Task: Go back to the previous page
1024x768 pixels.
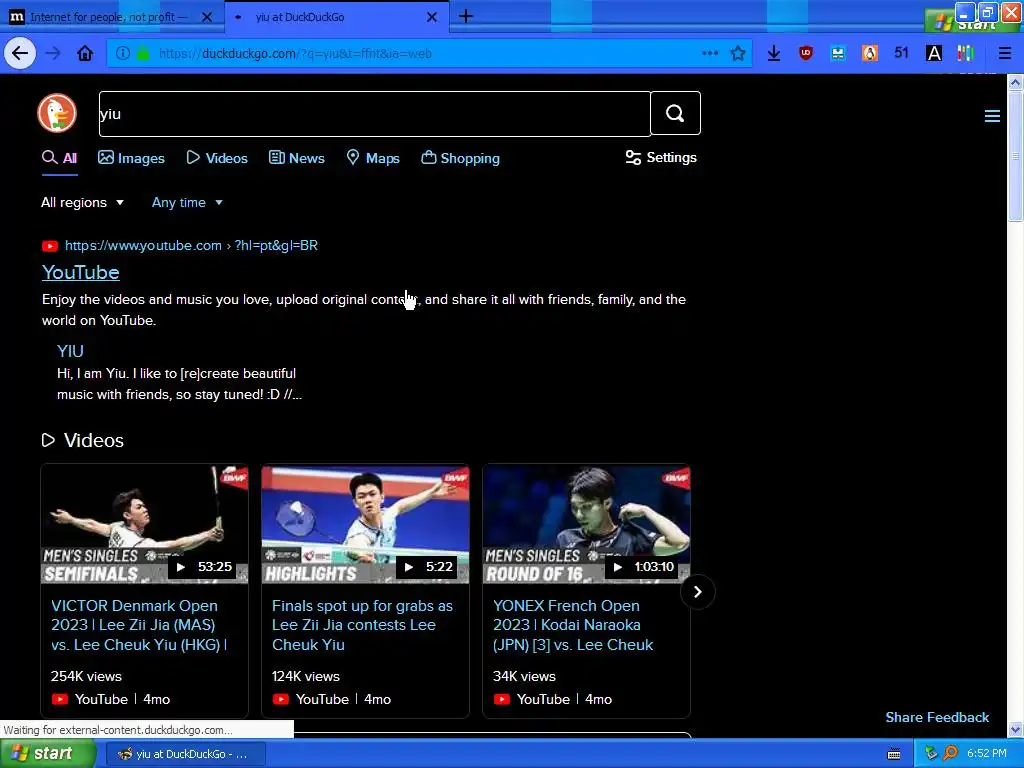Action: point(20,54)
